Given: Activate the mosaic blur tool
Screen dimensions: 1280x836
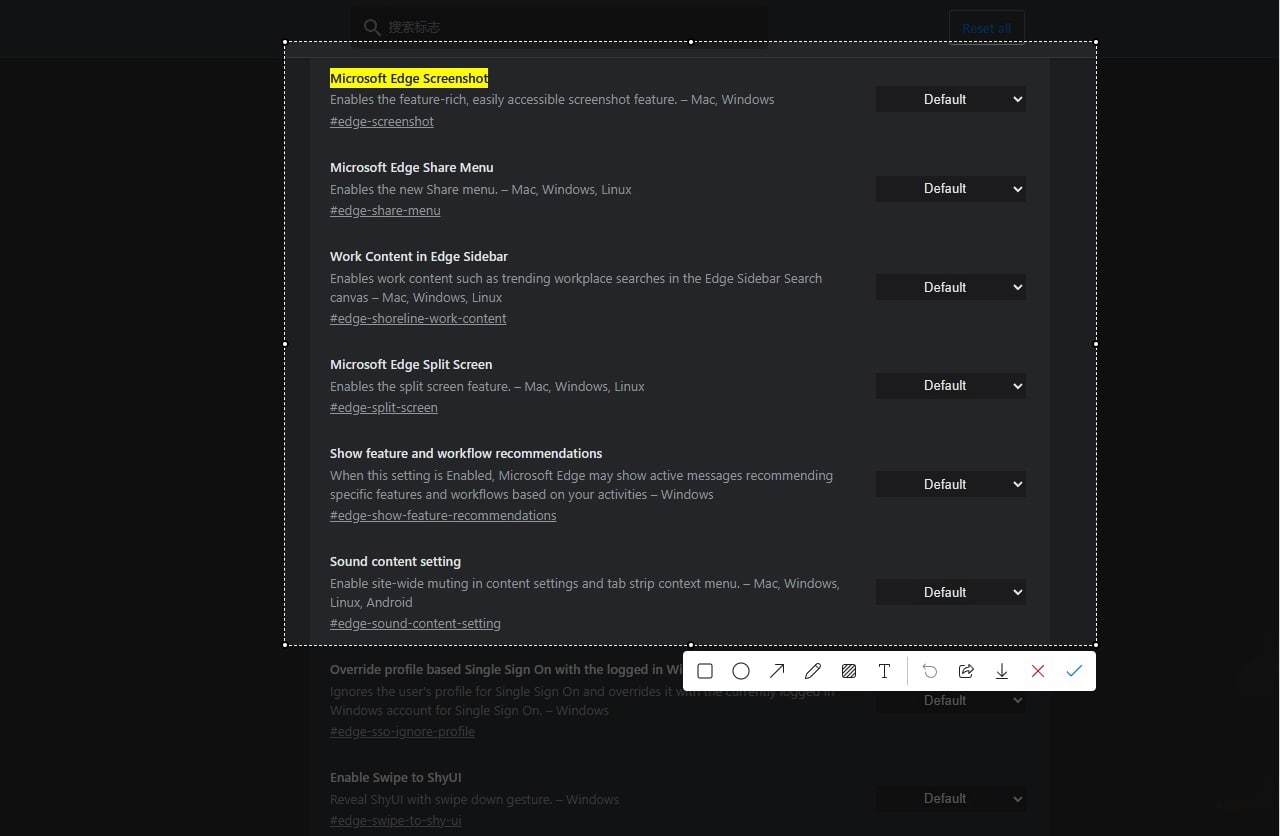Looking at the screenshot, I should tap(849, 671).
